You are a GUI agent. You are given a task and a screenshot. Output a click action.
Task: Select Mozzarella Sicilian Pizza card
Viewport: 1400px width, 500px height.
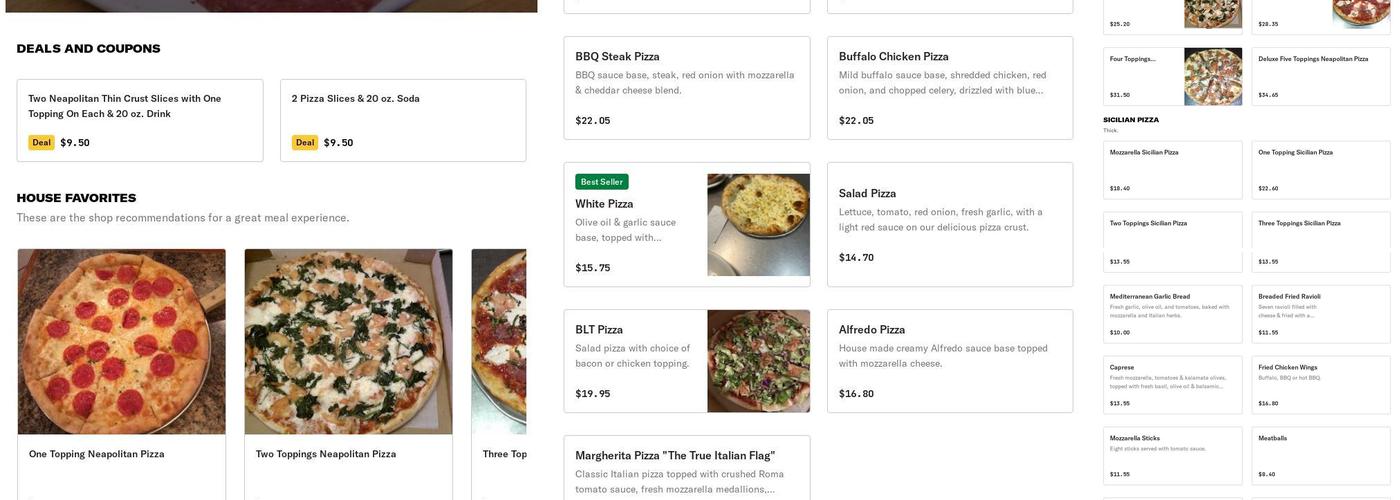(1172, 170)
